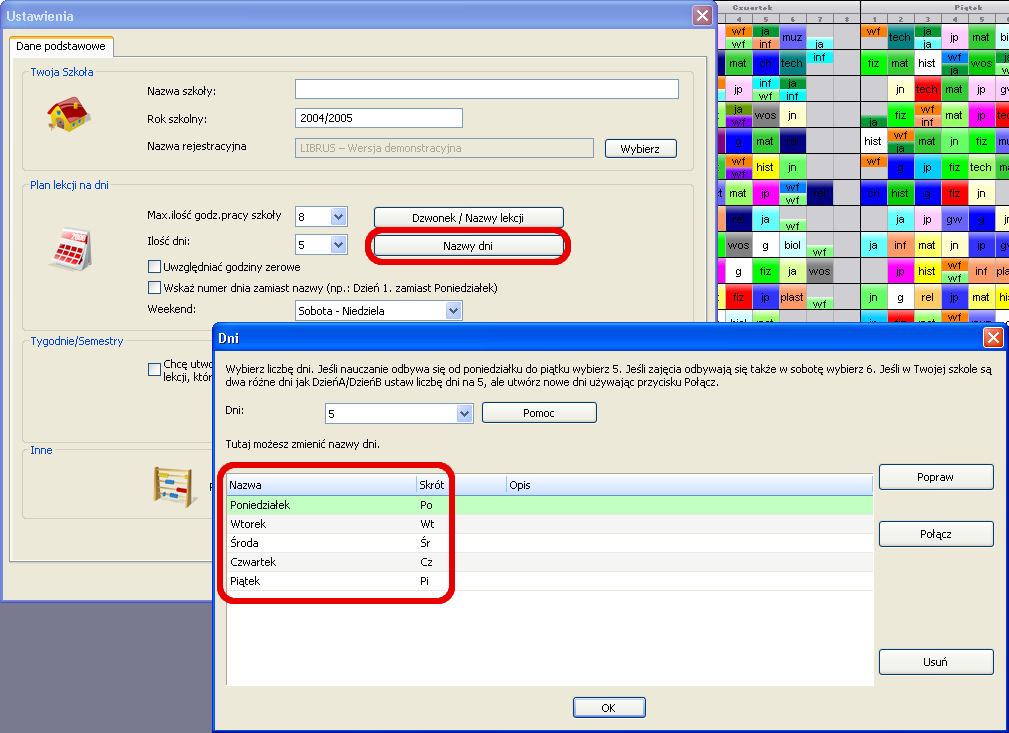
Task: Toggle 'Wskaż numer dnia zamiast nazwy' checkbox
Action: click(x=154, y=288)
